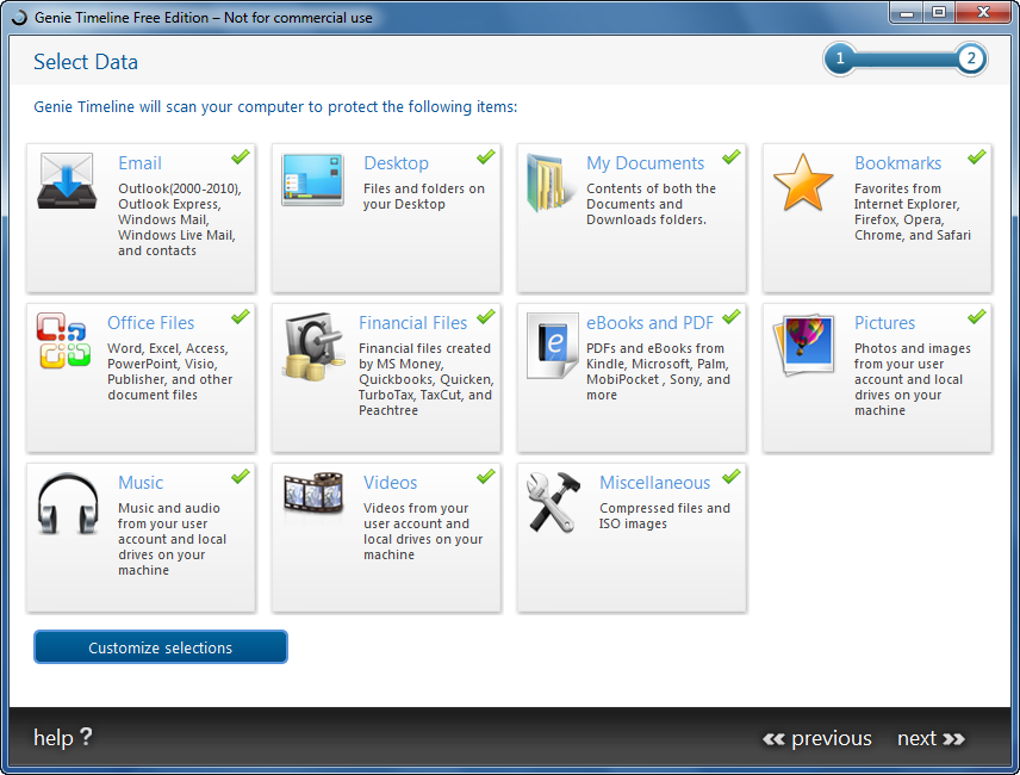Viewport: 1020px width, 775px height.
Task: Uncheck the Office Files green checkmark
Action: pos(240,316)
